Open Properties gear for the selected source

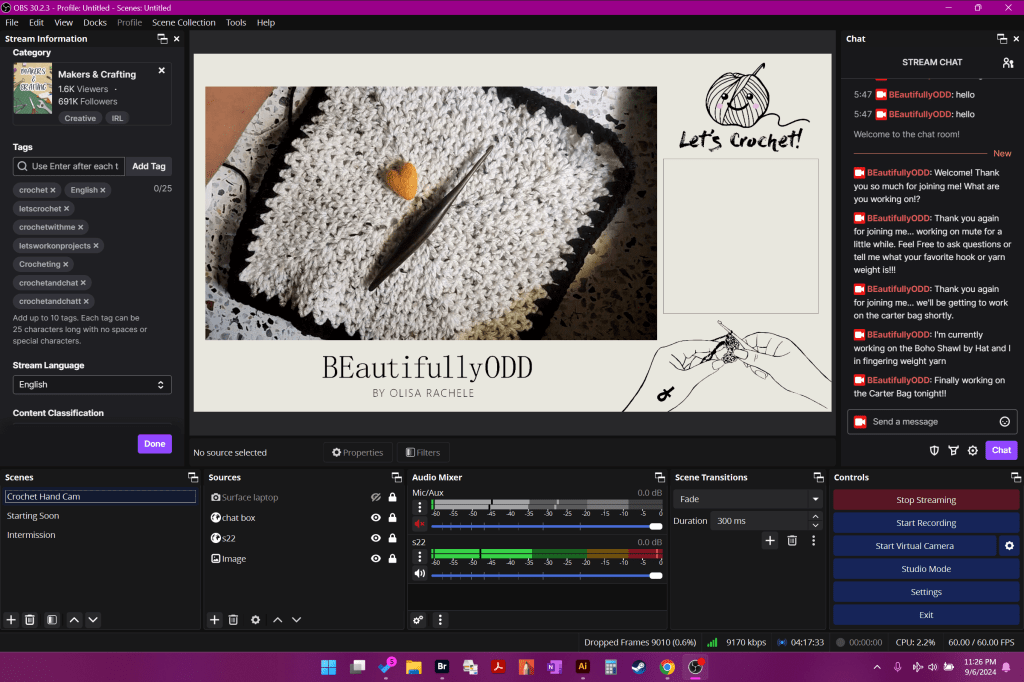[x=254, y=619]
